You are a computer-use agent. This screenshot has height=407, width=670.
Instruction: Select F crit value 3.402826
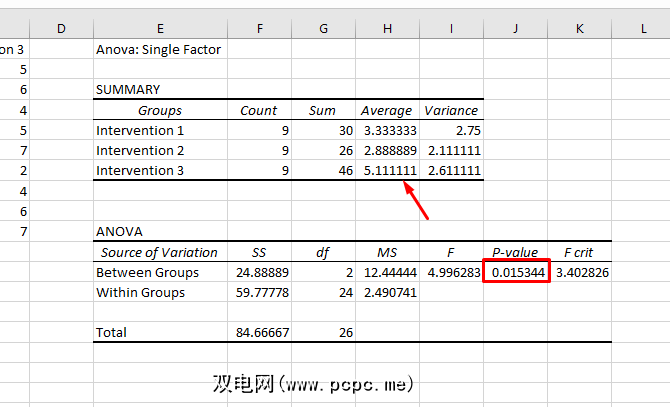(579, 272)
